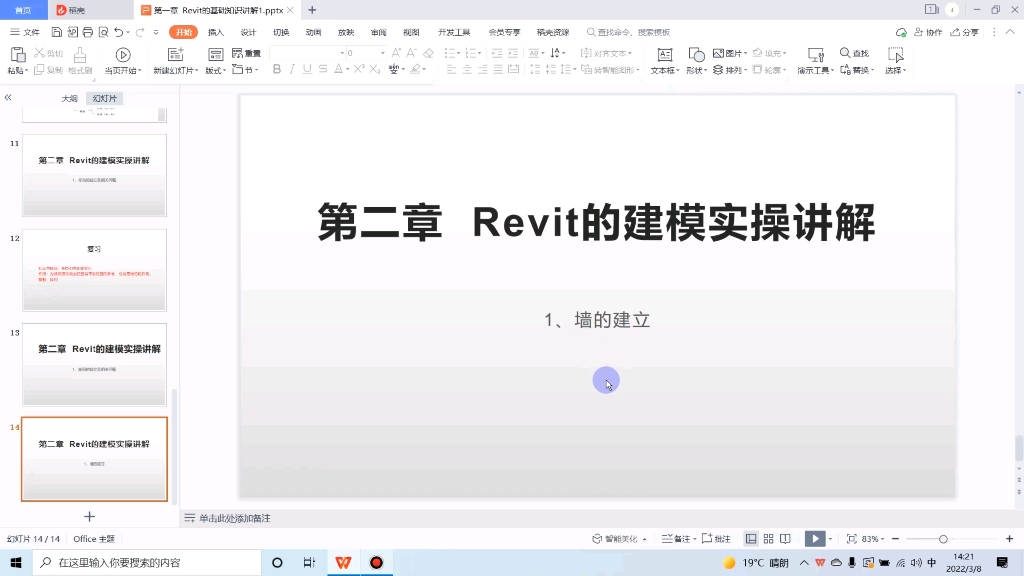Screen dimensions: 1024x576
Task: Select slide 12 thumbnail in the panel
Action: tap(94, 270)
